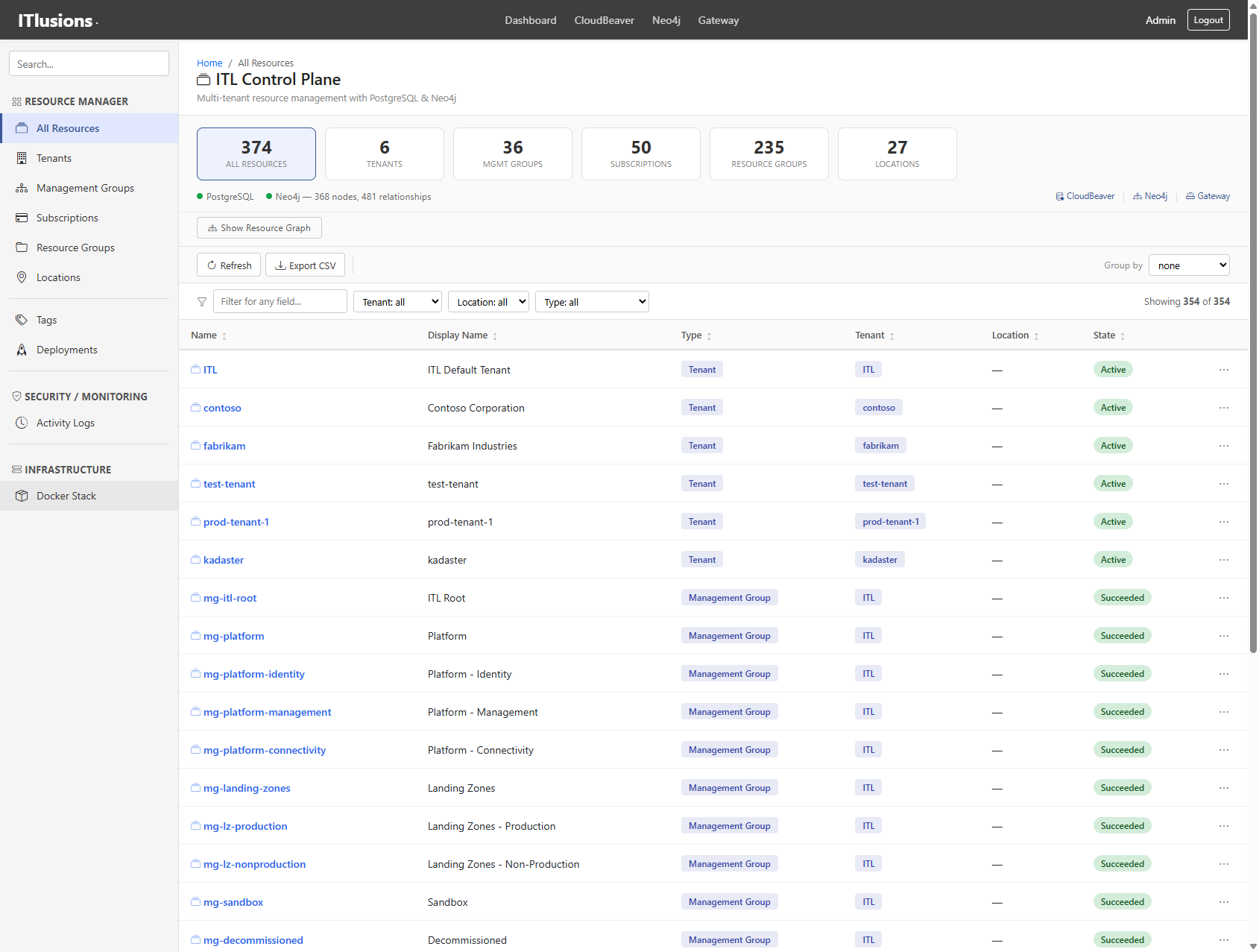Open the three-dot menu for contoso row
The image size is (1259, 952).
(x=1223, y=408)
